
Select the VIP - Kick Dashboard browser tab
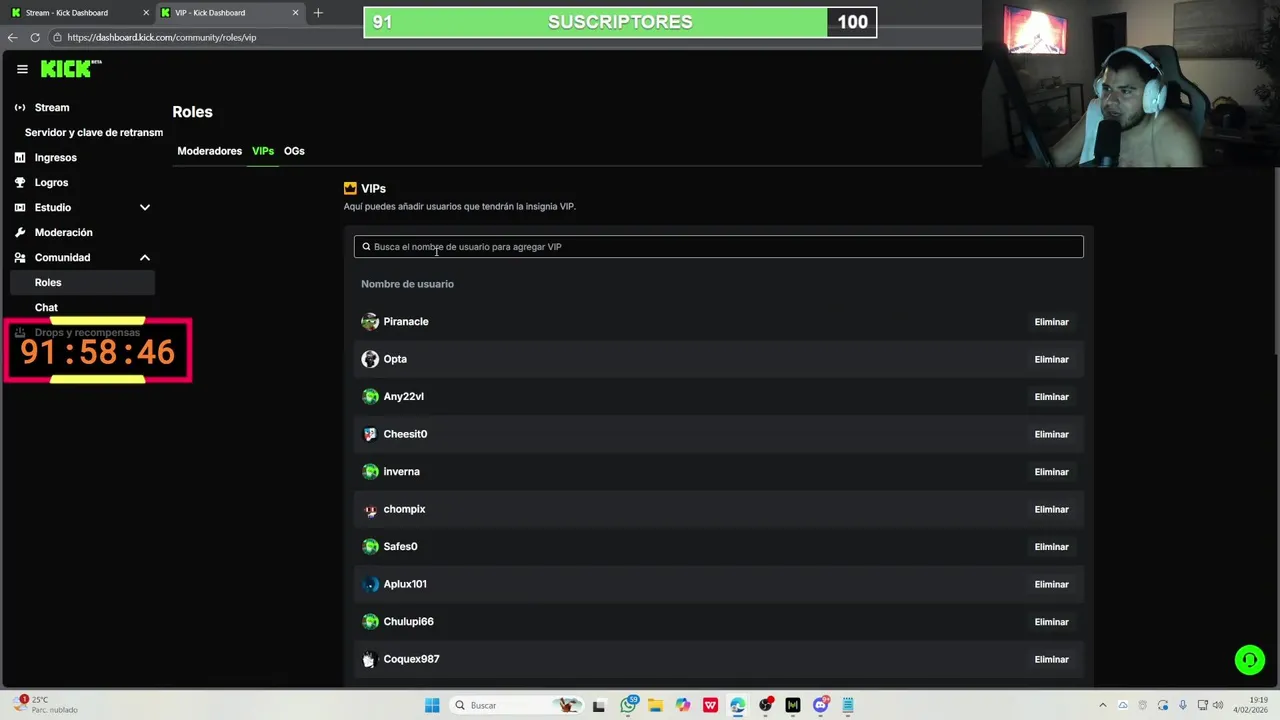tap(229, 13)
